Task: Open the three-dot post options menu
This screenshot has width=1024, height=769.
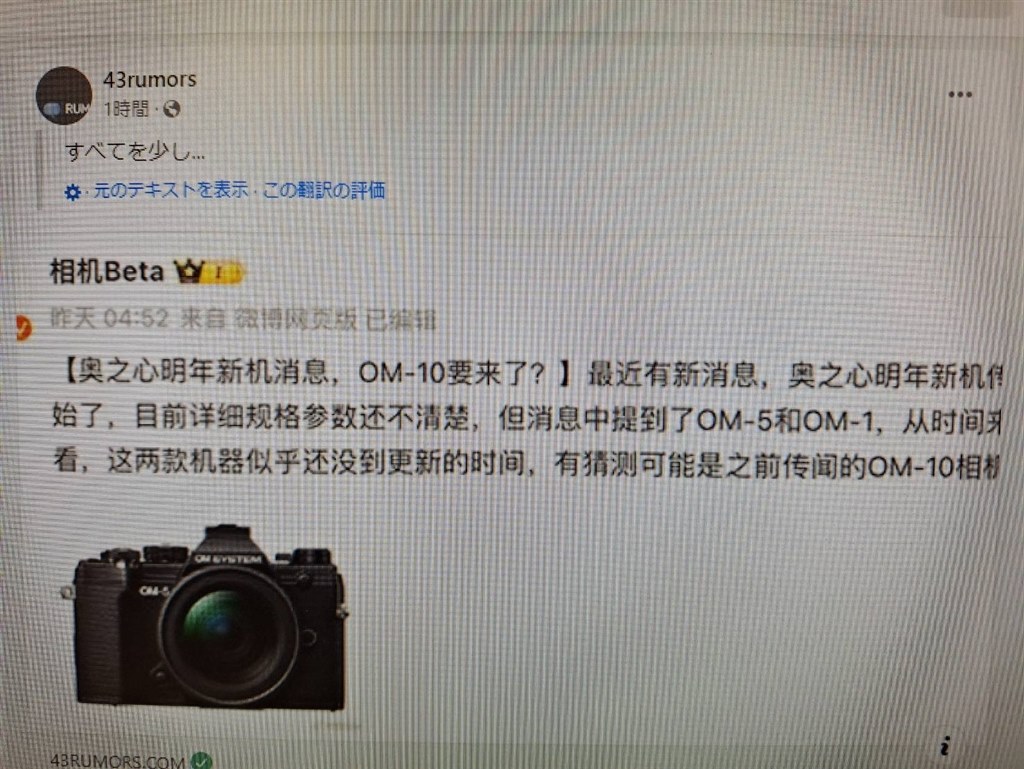Action: tap(959, 95)
